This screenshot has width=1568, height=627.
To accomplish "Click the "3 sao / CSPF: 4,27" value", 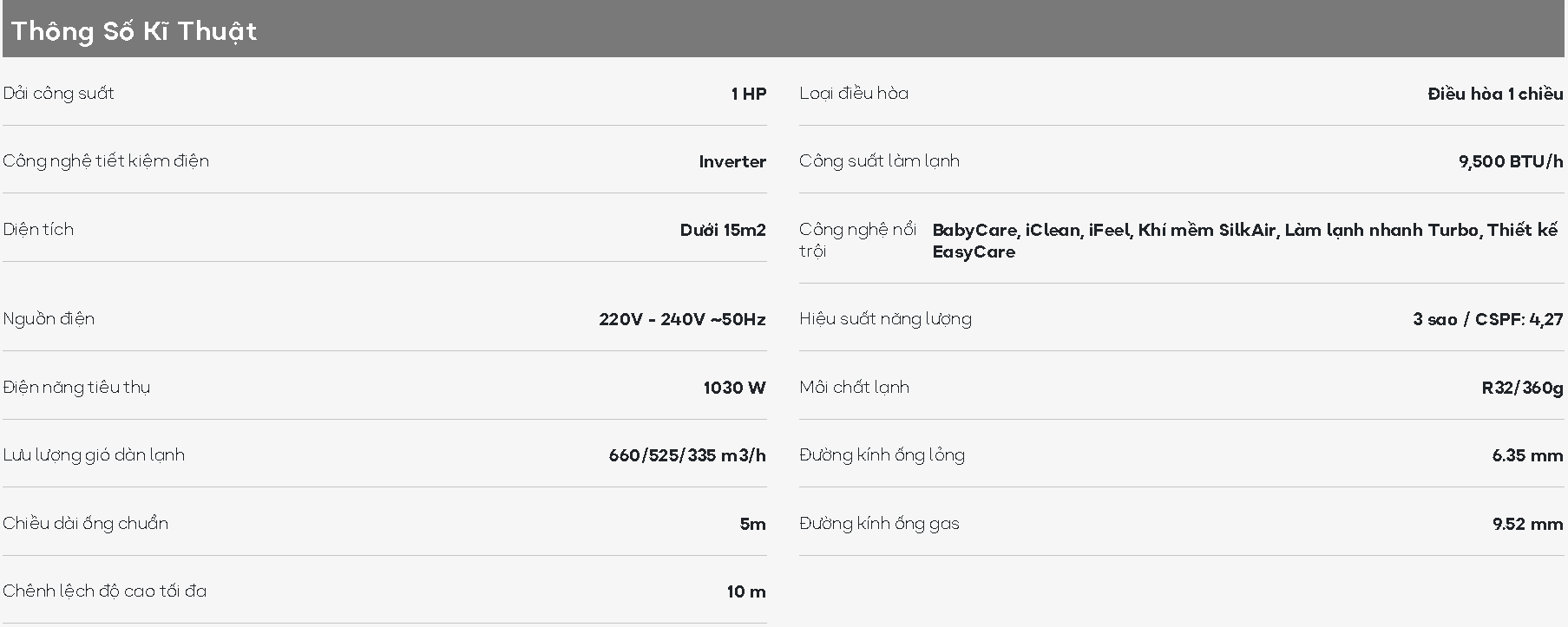I will [x=1487, y=319].
